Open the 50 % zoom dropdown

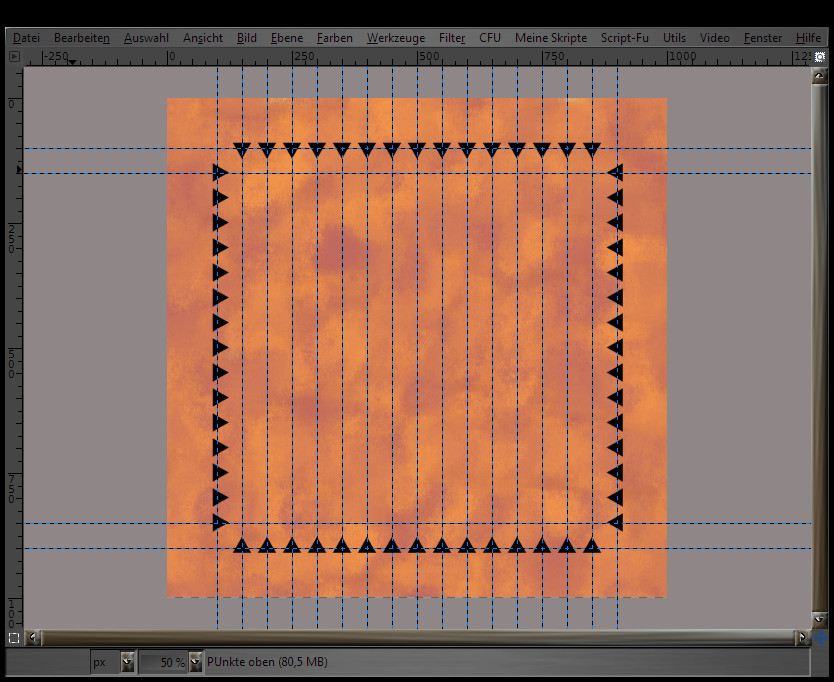click(195, 662)
